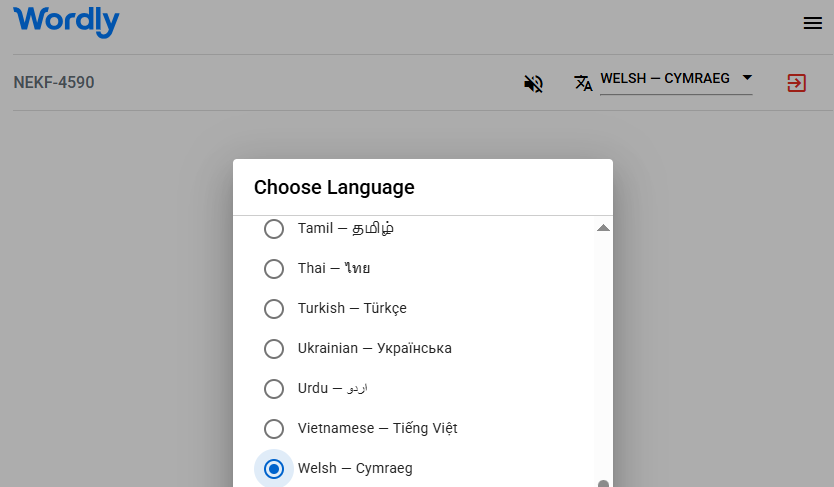
Task: Click the Choose Language dialog title
Action: pos(334,187)
